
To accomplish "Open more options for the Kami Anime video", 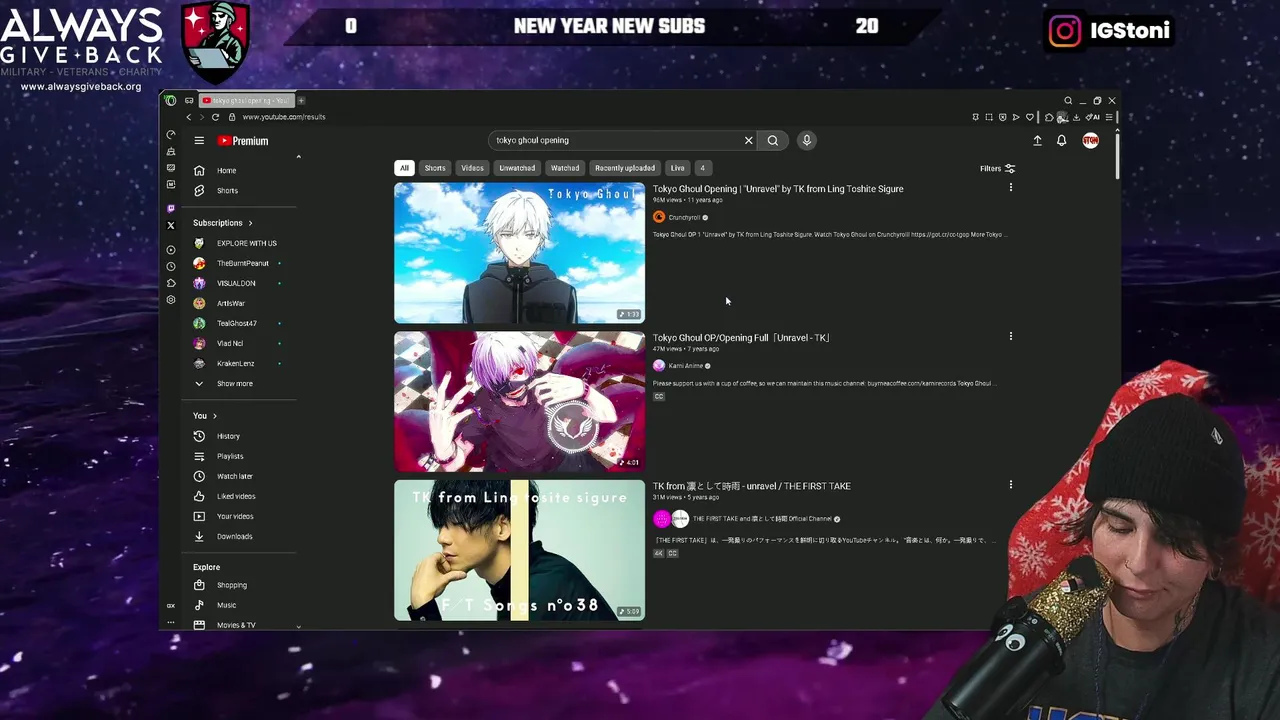I will tap(1010, 337).
